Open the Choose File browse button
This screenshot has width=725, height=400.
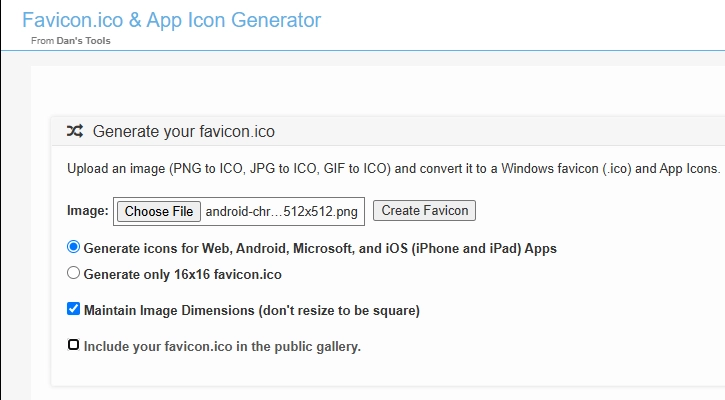pyautogui.click(x=159, y=211)
